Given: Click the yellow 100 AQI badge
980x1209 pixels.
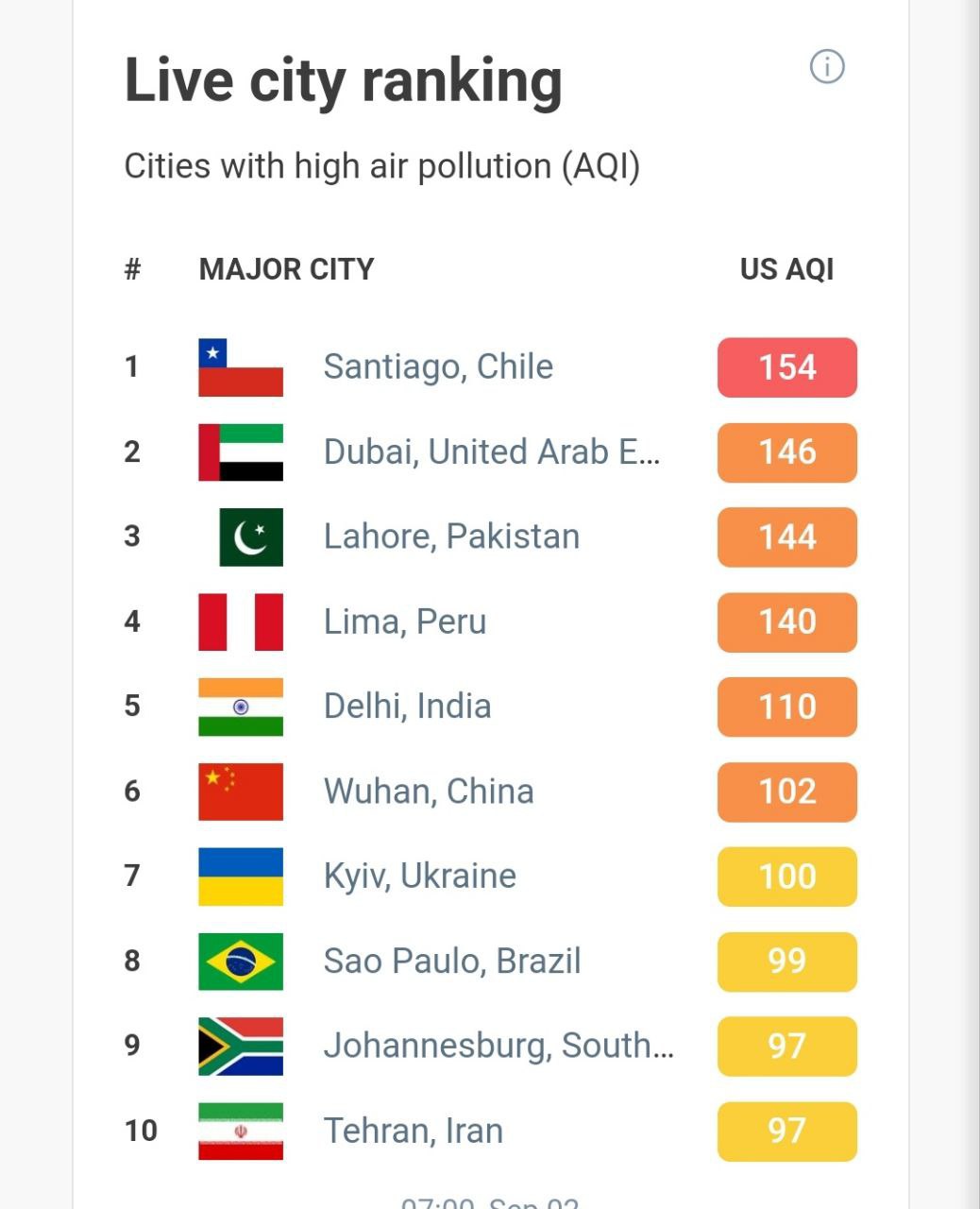Looking at the screenshot, I should click(786, 877).
